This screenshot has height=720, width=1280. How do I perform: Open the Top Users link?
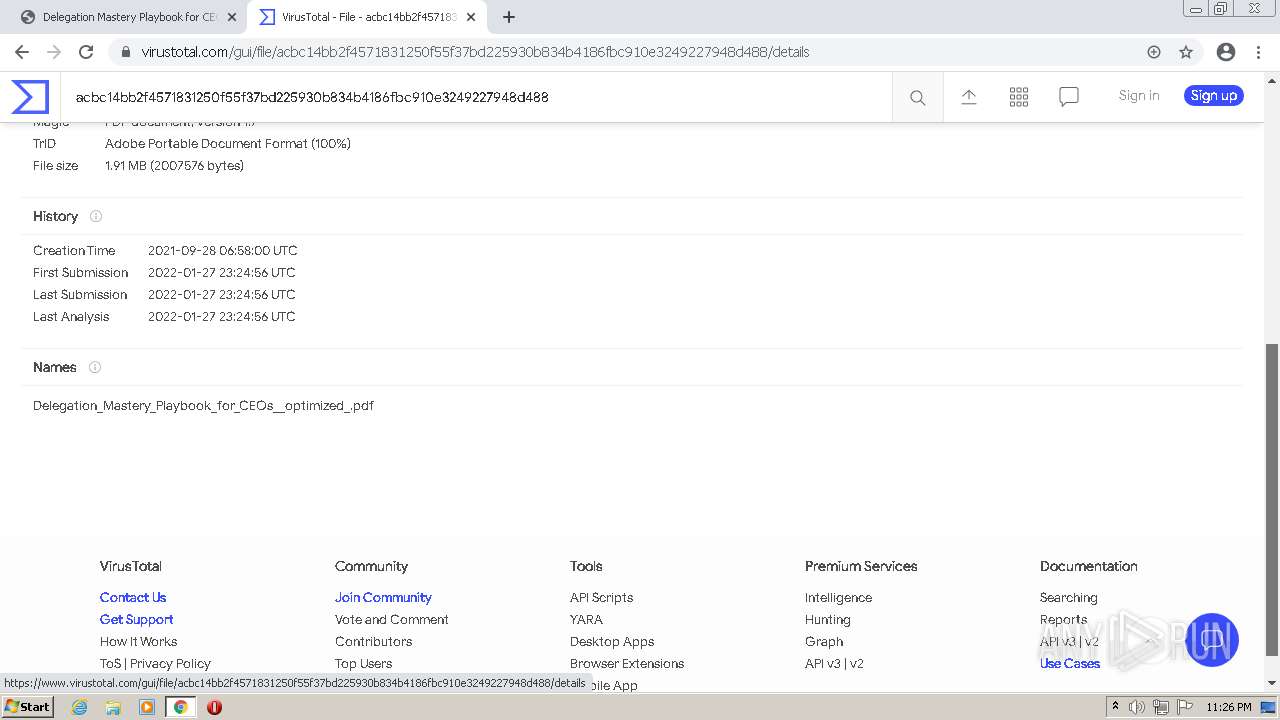(364, 663)
